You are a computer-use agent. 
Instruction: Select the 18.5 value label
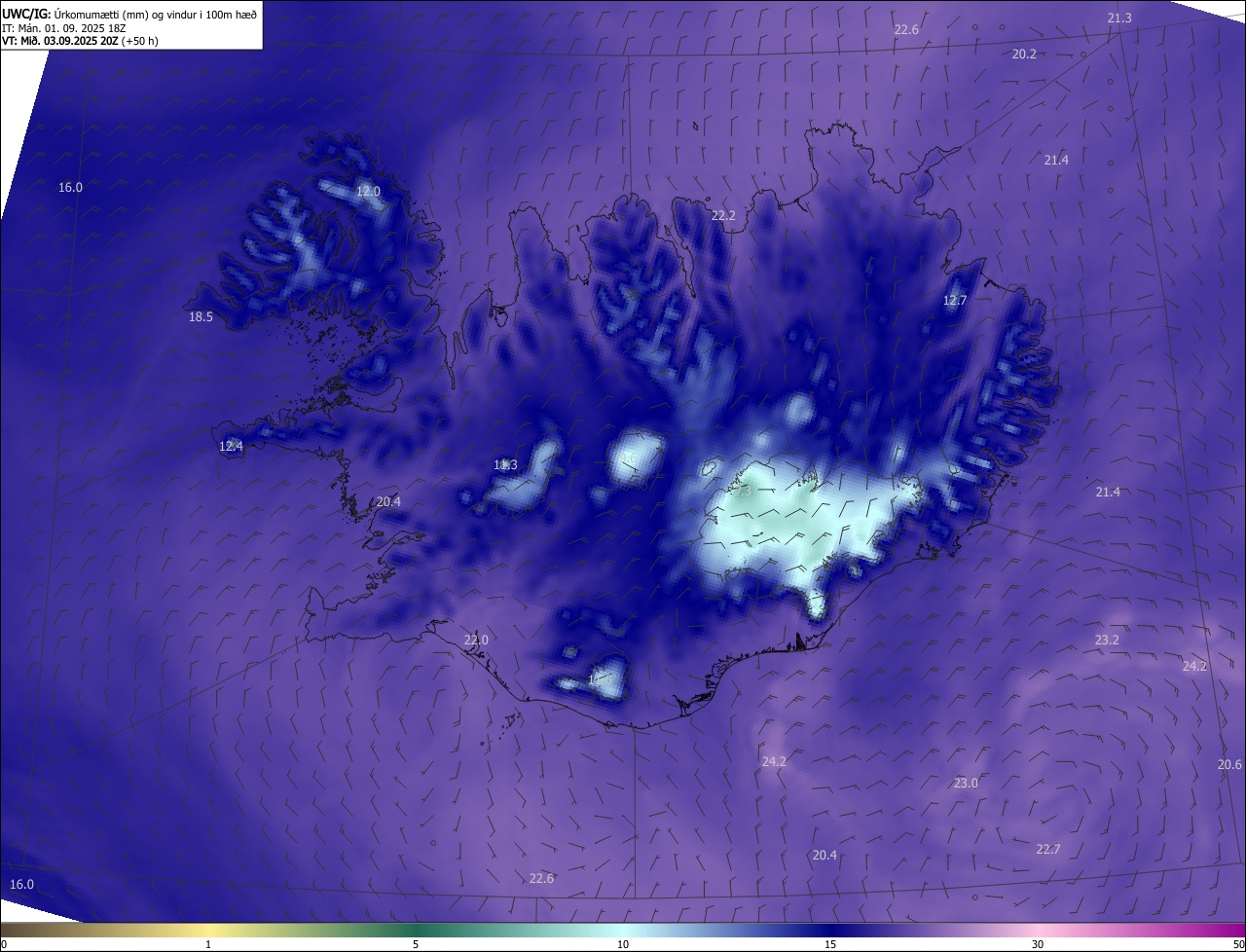201,316
